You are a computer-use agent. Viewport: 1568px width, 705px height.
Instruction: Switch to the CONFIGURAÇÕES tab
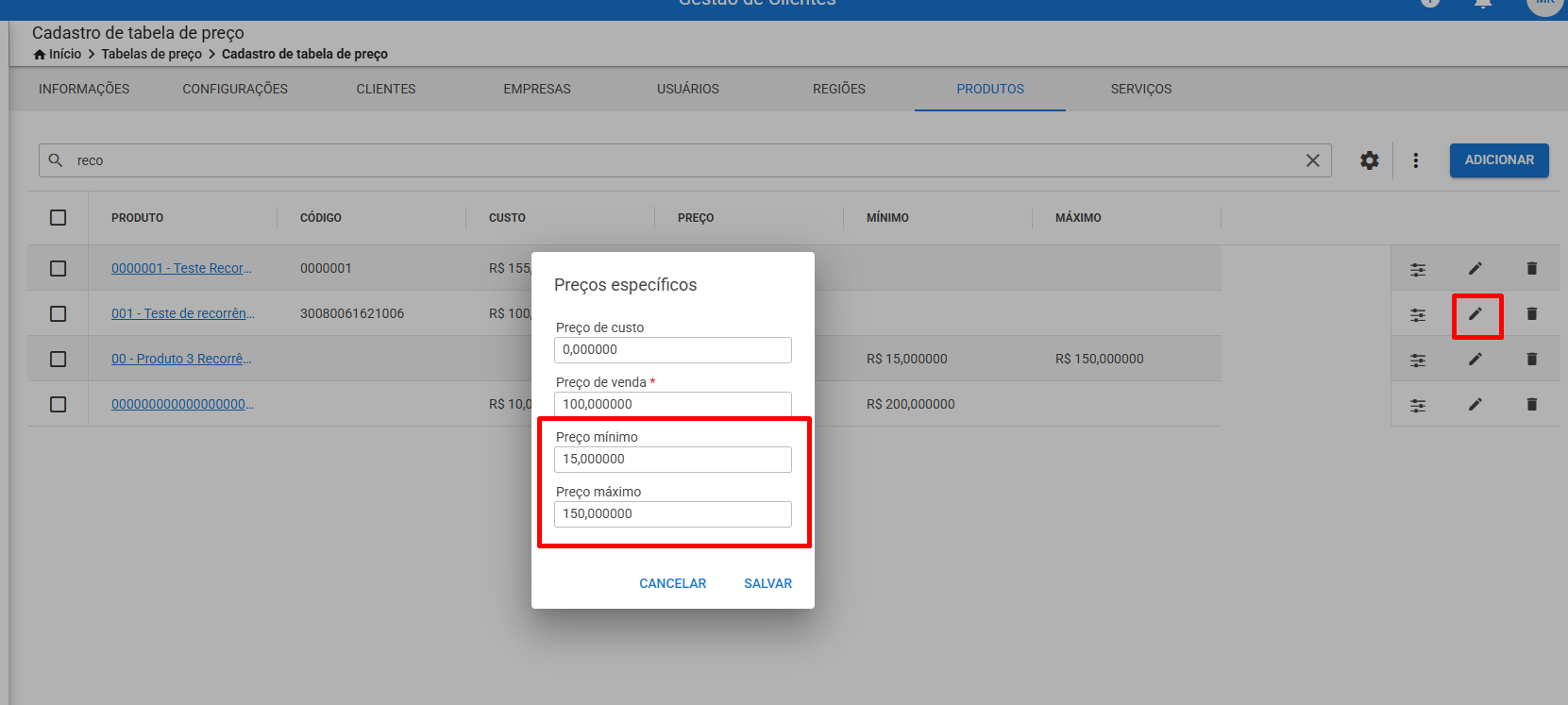[235, 89]
